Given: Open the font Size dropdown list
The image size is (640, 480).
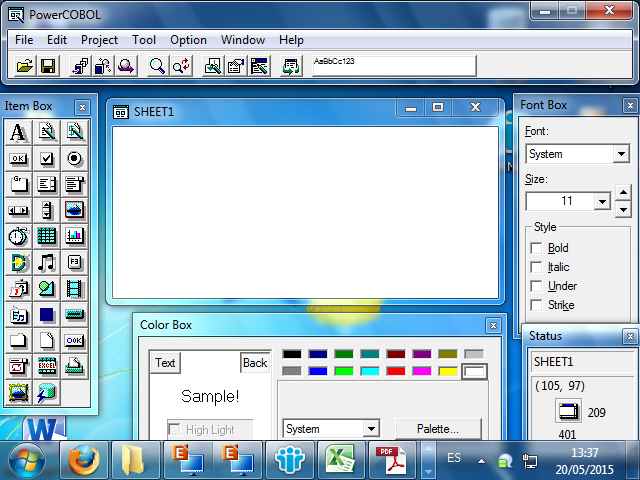Looking at the screenshot, I should coord(602,201).
